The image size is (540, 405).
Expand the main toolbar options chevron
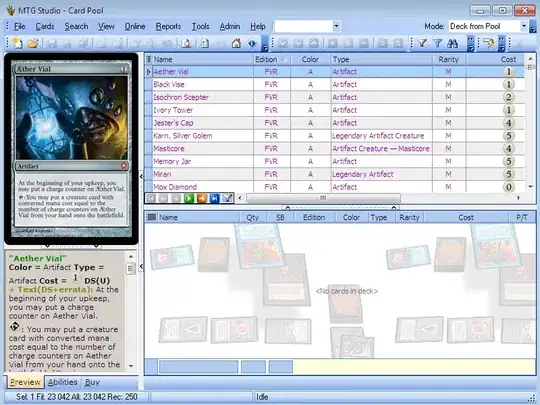point(264,43)
